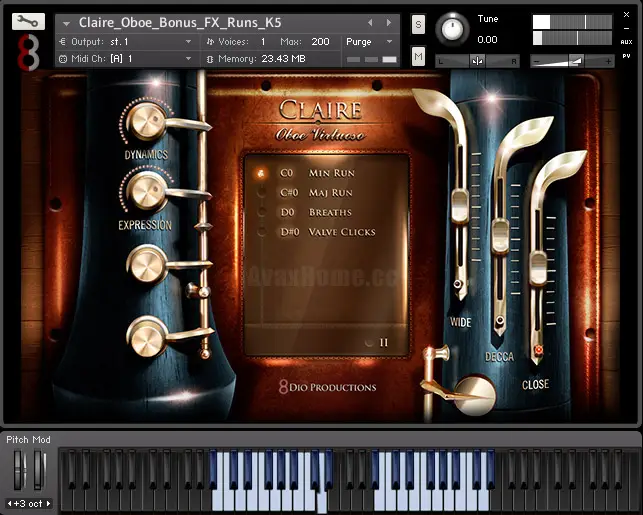Open instrument edit mode with wrench icon
Screen dimensions: 643x515
point(28,21)
